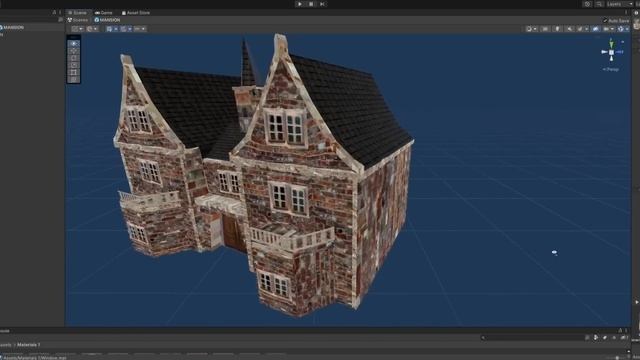Click the Project panel scrollbar up arrow

629,351
